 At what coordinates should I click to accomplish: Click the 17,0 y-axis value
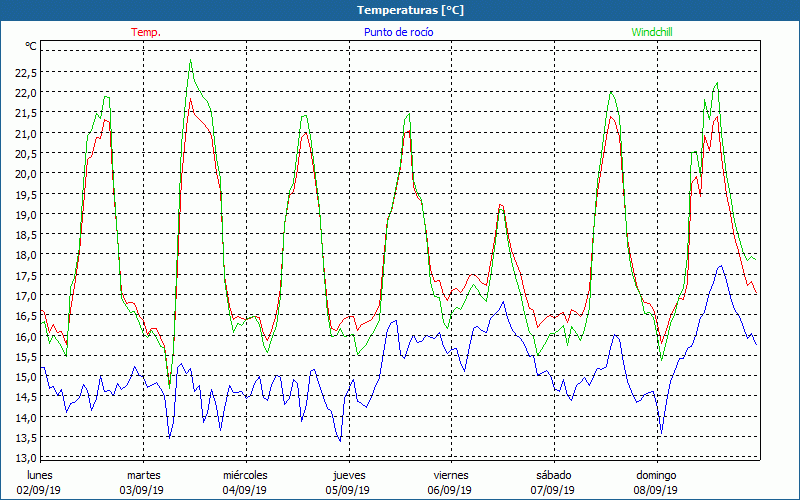pos(26,296)
